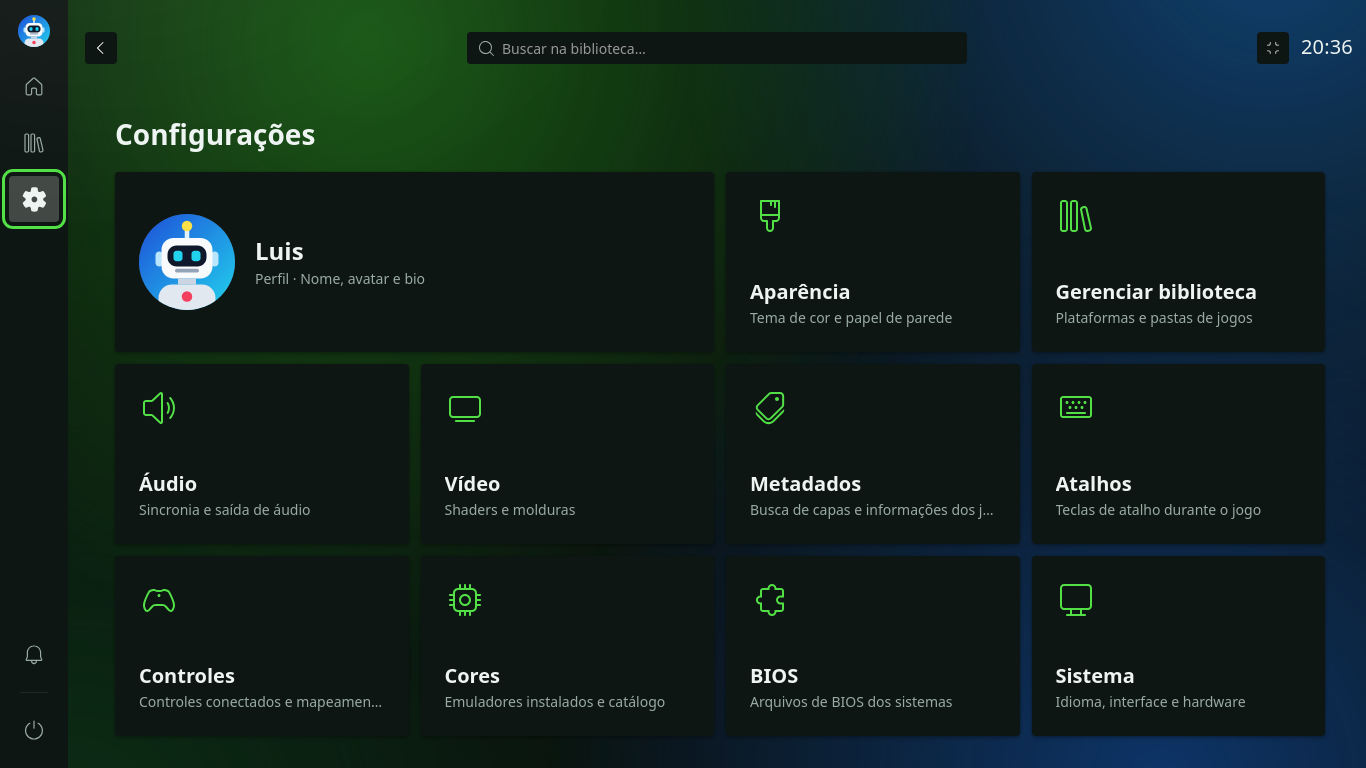Exit fullscreen using the top-right icon
Screen dimensions: 1366x768
(x=1273, y=48)
